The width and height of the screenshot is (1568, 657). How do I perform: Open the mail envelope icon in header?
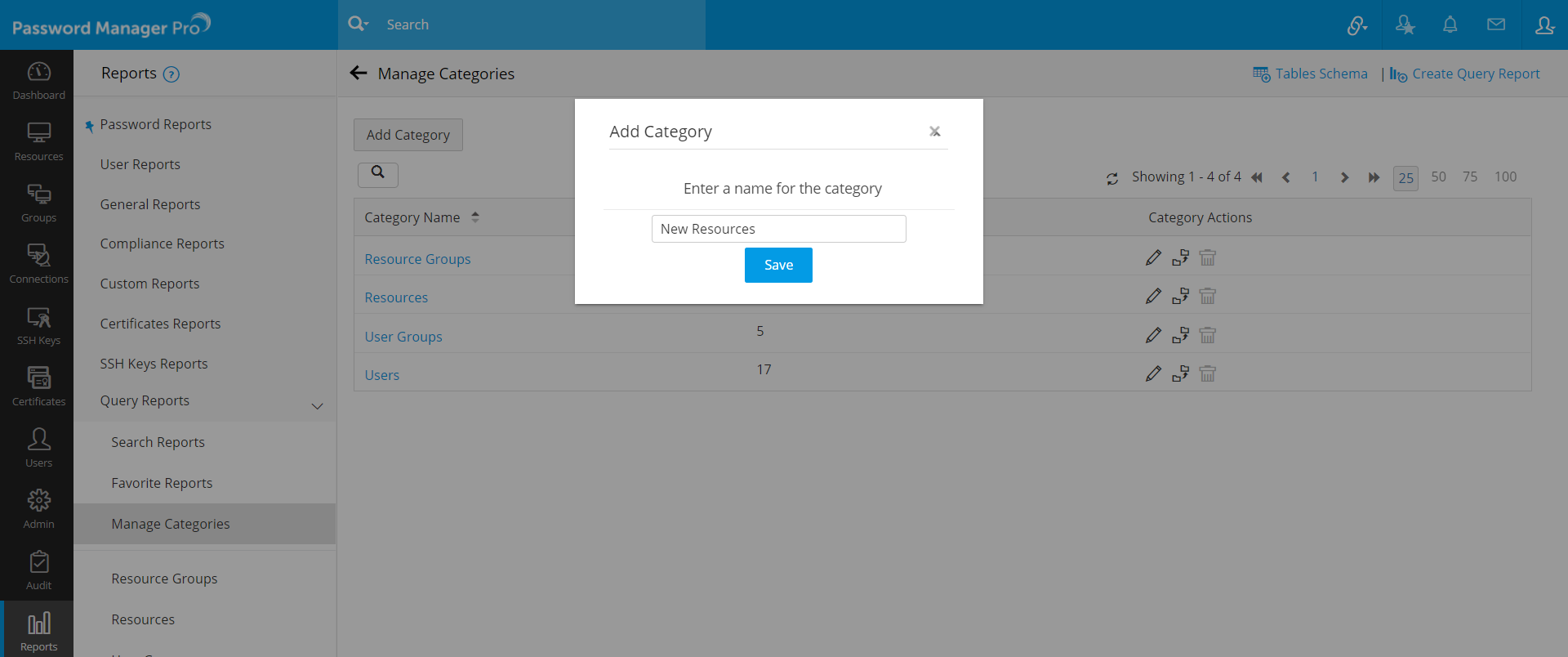coord(1496,25)
